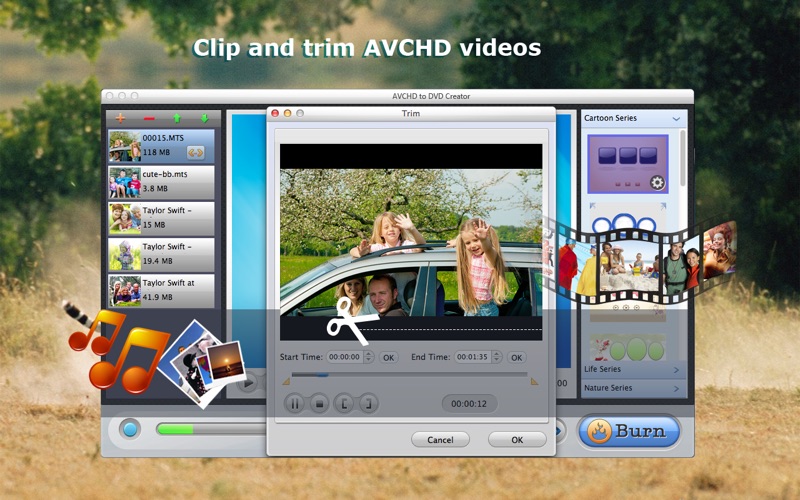800x500 pixels.
Task: Move video down with the green down arrow
Action: [x=205, y=118]
